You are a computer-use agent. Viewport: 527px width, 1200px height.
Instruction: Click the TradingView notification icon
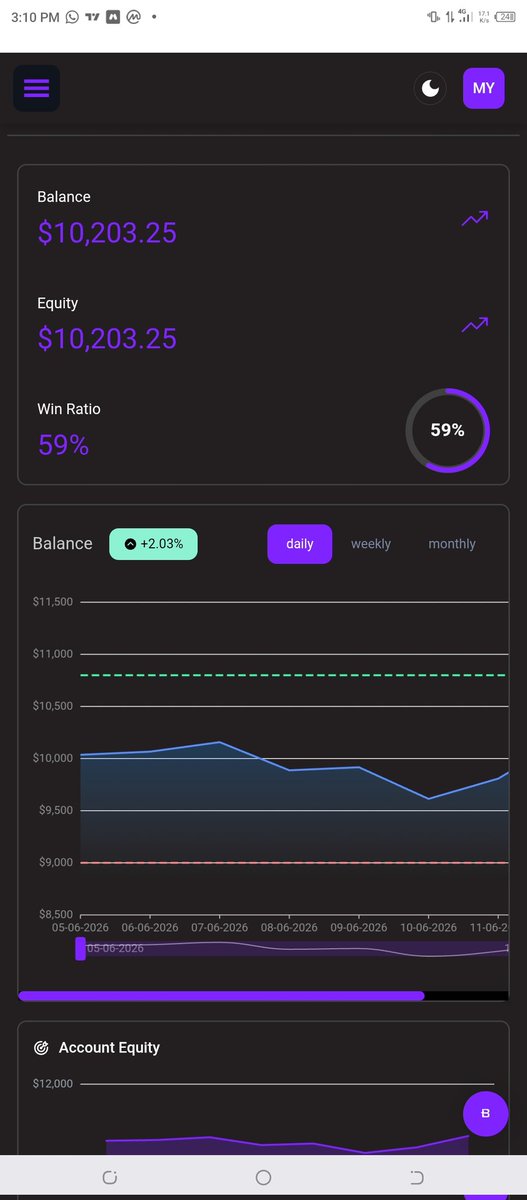(x=93, y=17)
